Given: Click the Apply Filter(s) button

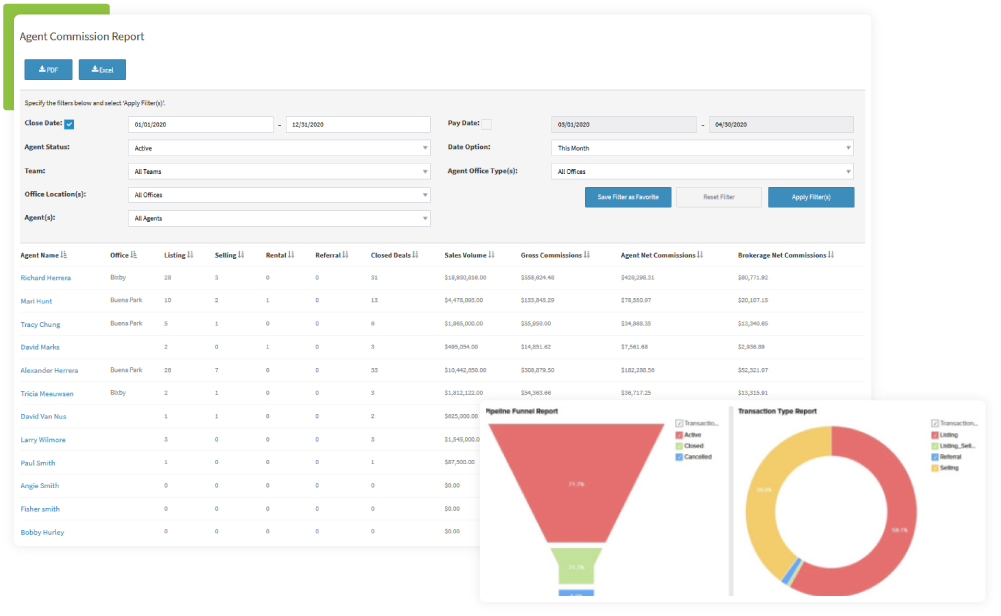Looking at the screenshot, I should coord(811,197).
